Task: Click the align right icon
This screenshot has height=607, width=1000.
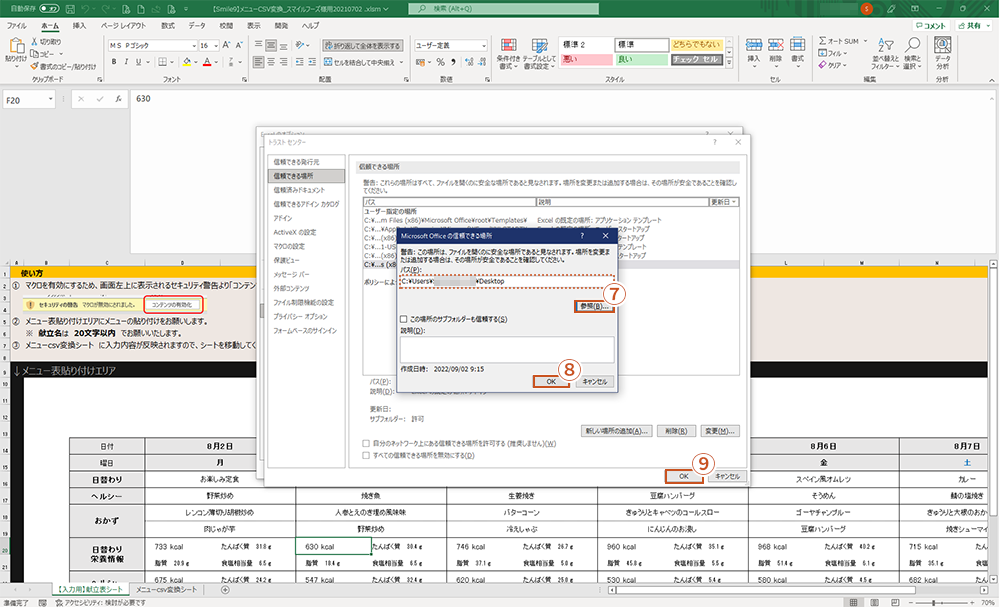Action: coord(283,62)
